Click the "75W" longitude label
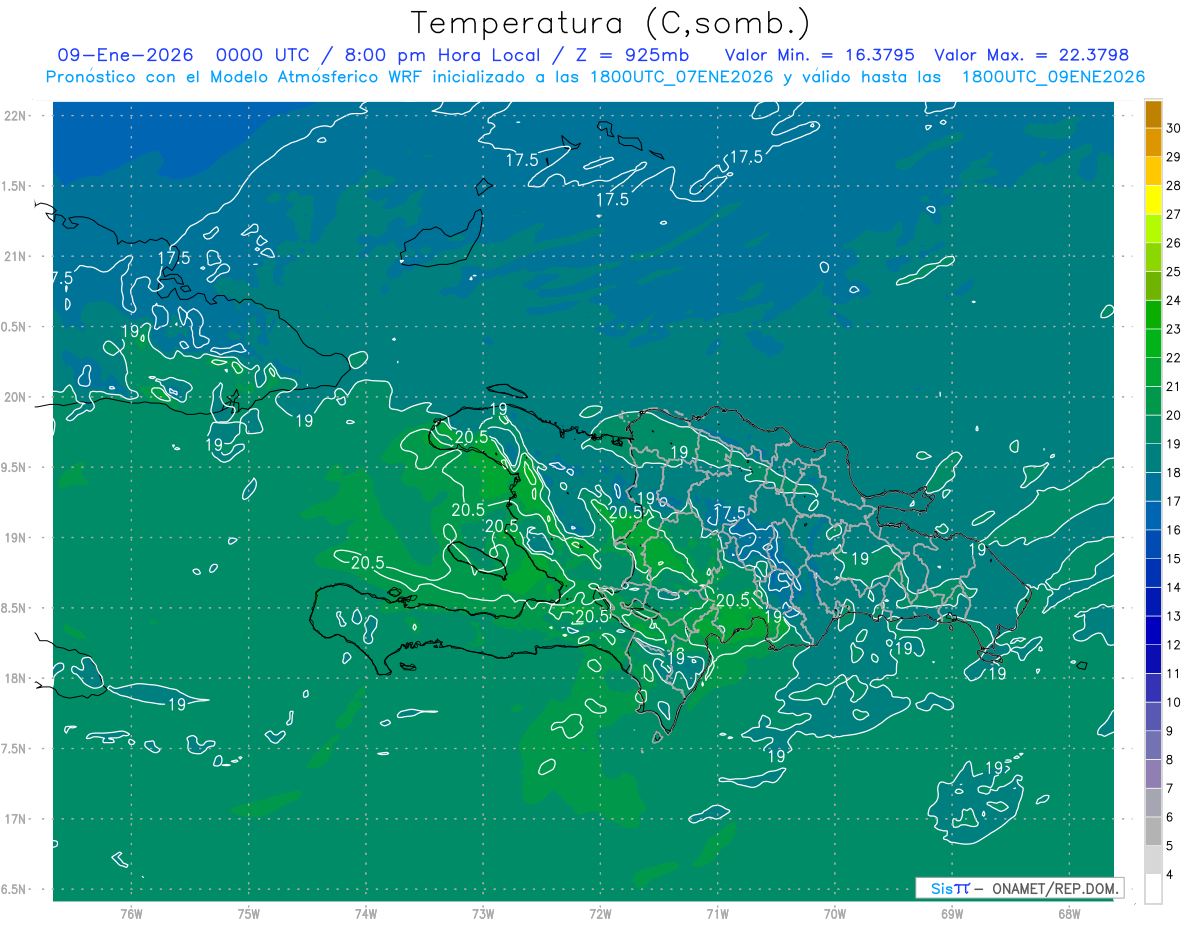 click(249, 913)
